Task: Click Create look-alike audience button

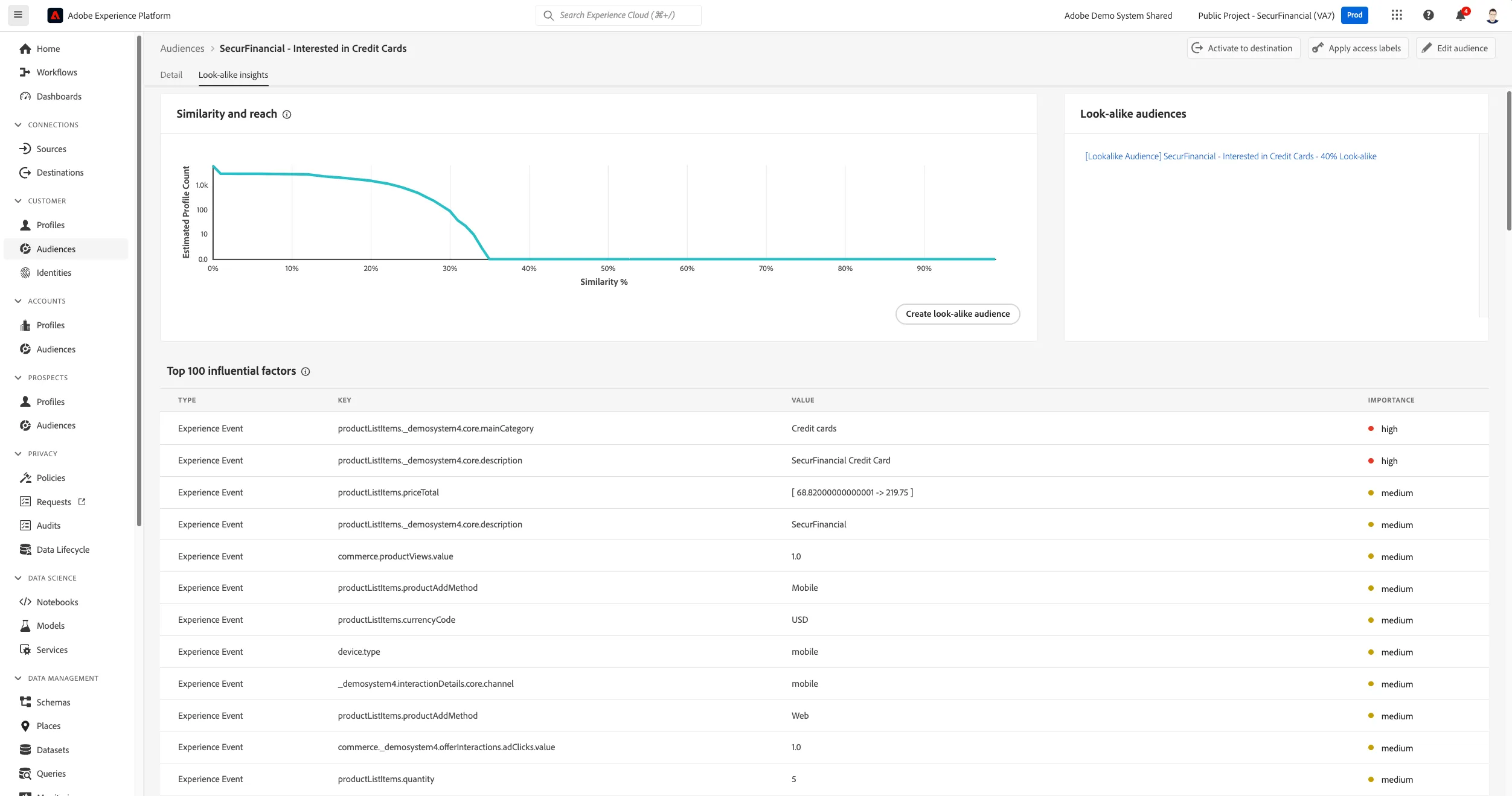Action: tap(958, 314)
